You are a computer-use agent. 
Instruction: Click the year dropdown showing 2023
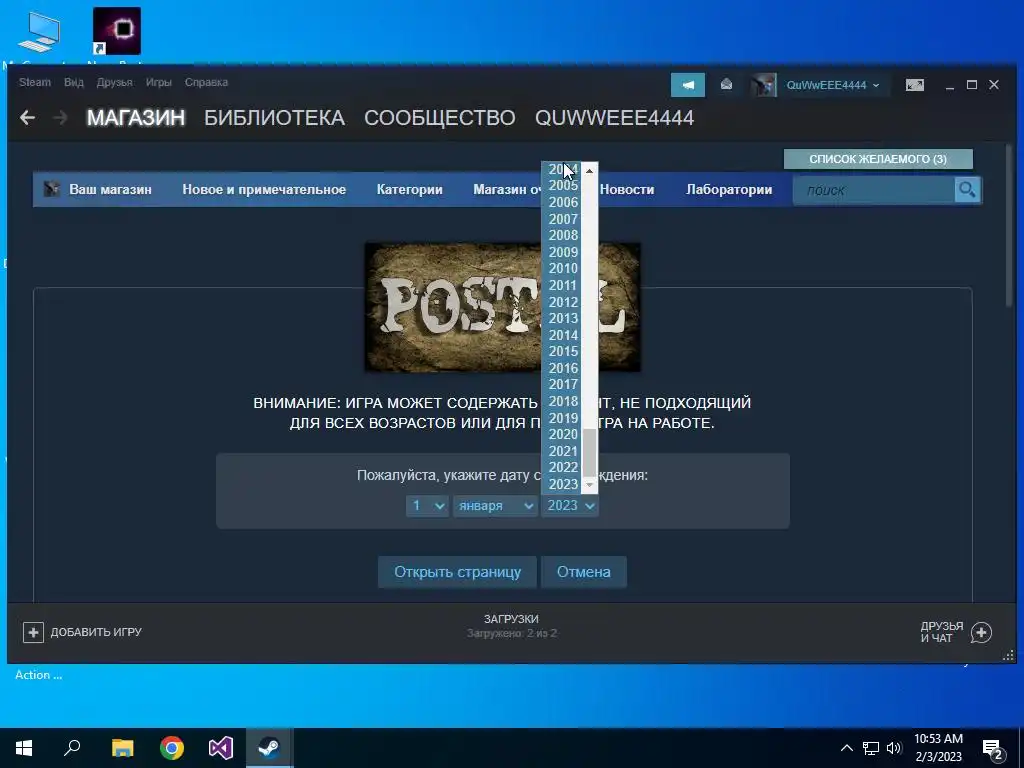pyautogui.click(x=570, y=505)
